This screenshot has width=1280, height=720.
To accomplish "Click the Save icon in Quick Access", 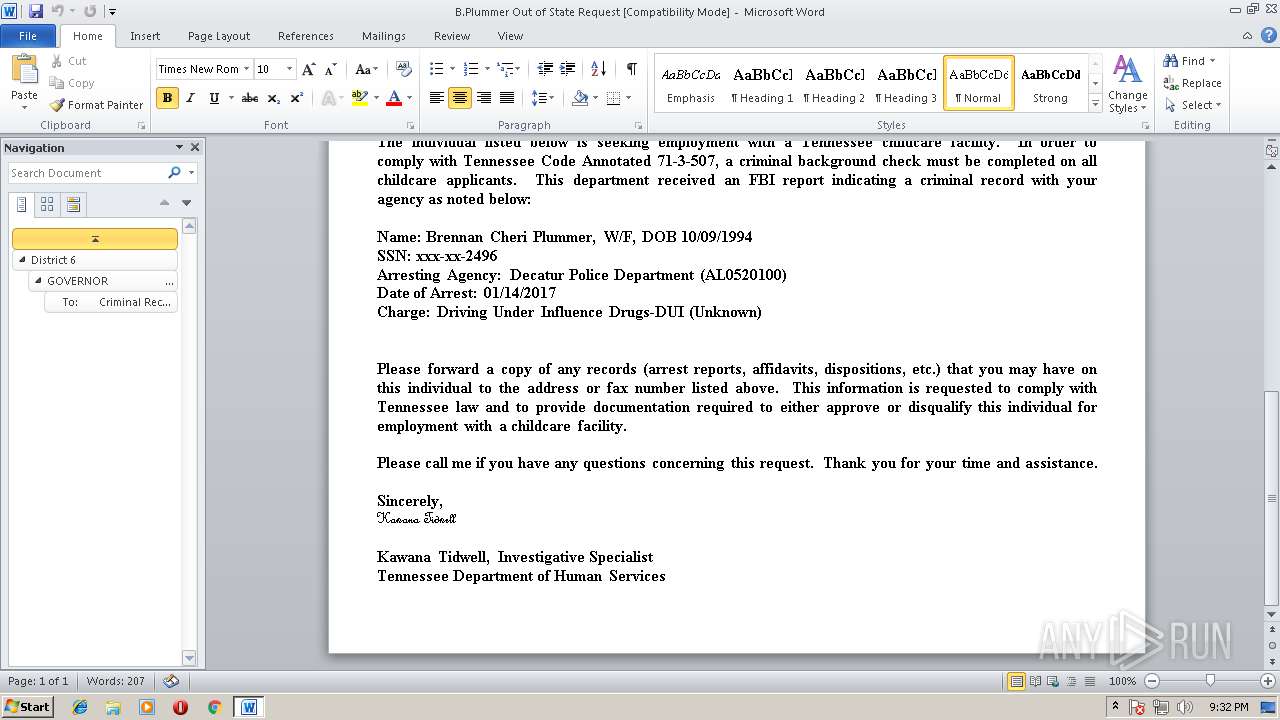I will [x=36, y=11].
